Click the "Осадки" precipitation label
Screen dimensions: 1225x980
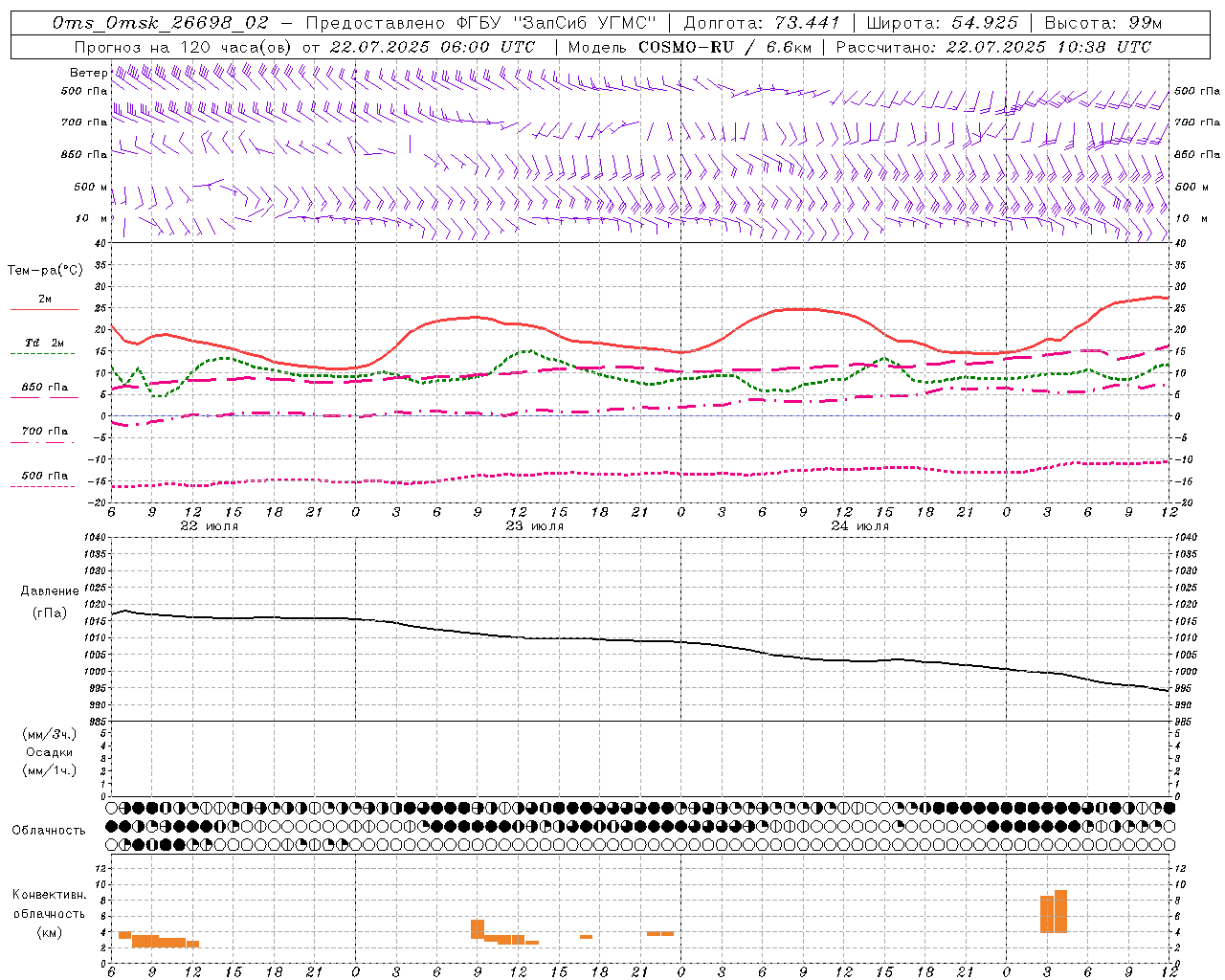pyautogui.click(x=49, y=752)
